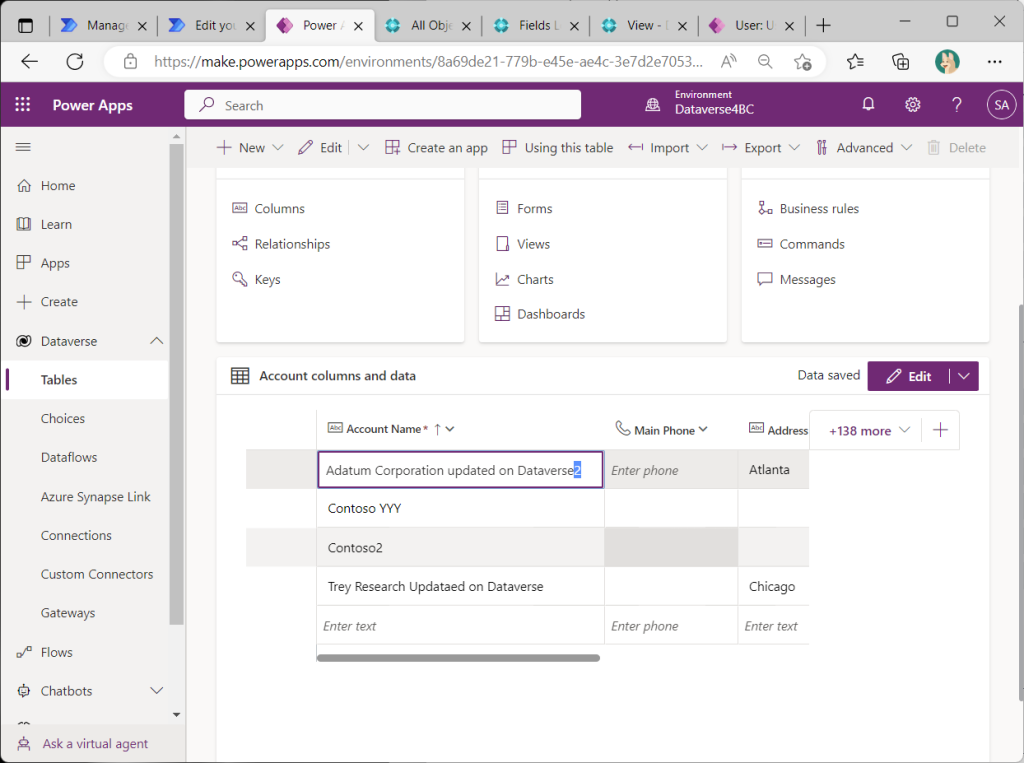
Task: Collapse the left navigation hamburger menu
Action: point(24,147)
